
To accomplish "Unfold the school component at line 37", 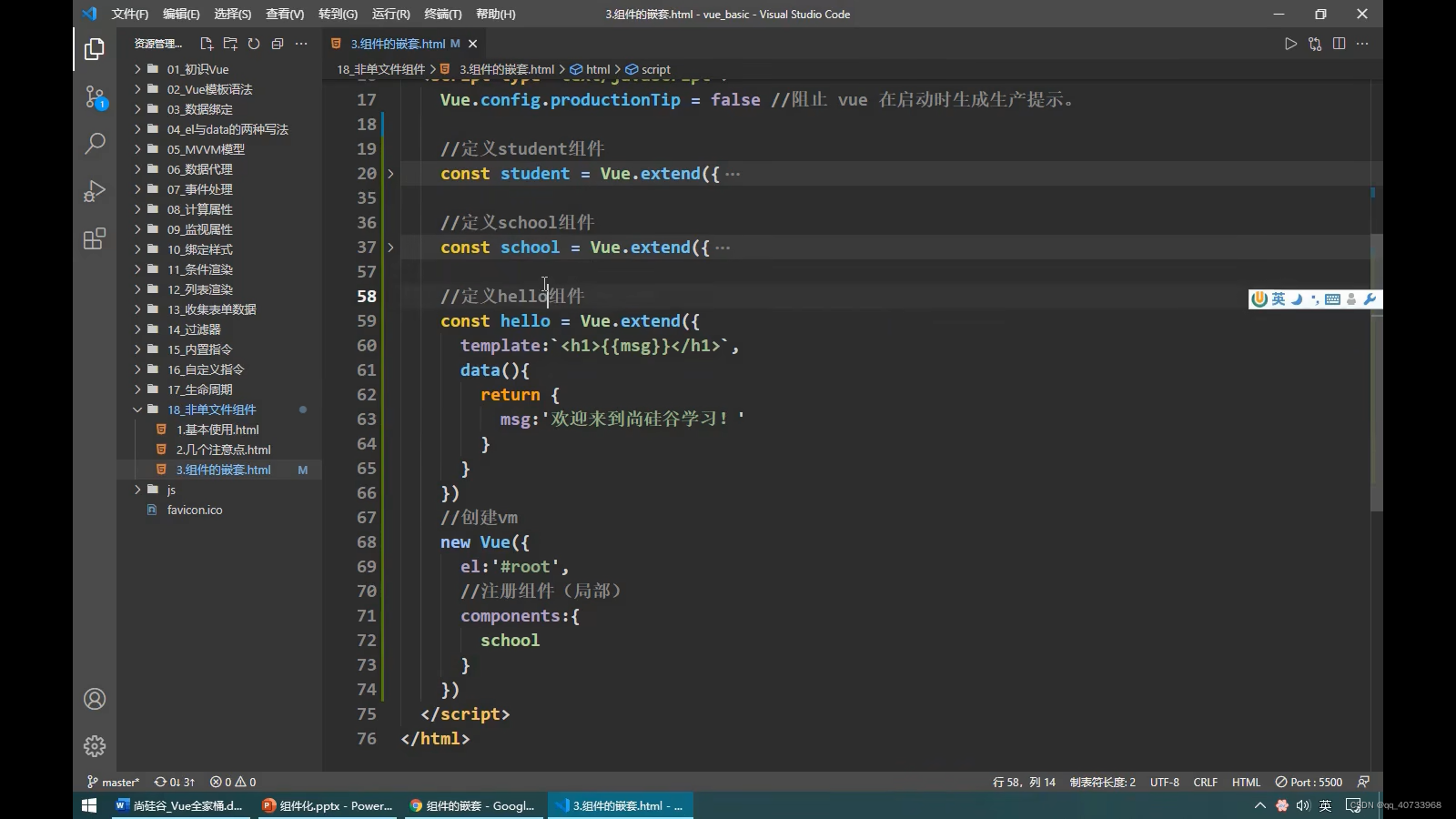I will tap(390, 247).
